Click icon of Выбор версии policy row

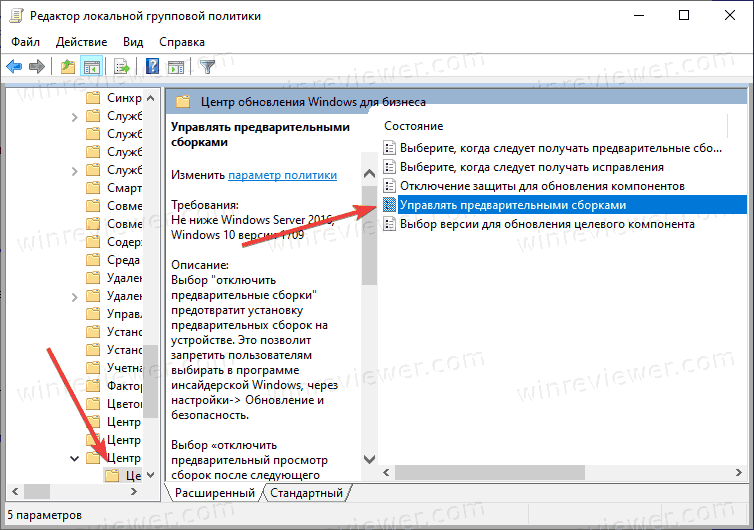coord(389,224)
